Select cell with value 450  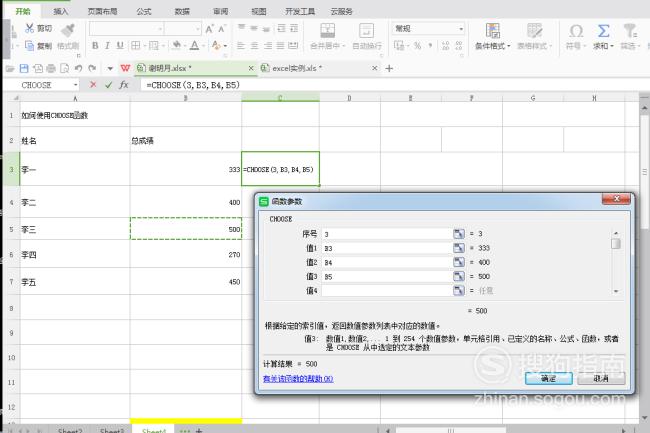tap(186, 282)
